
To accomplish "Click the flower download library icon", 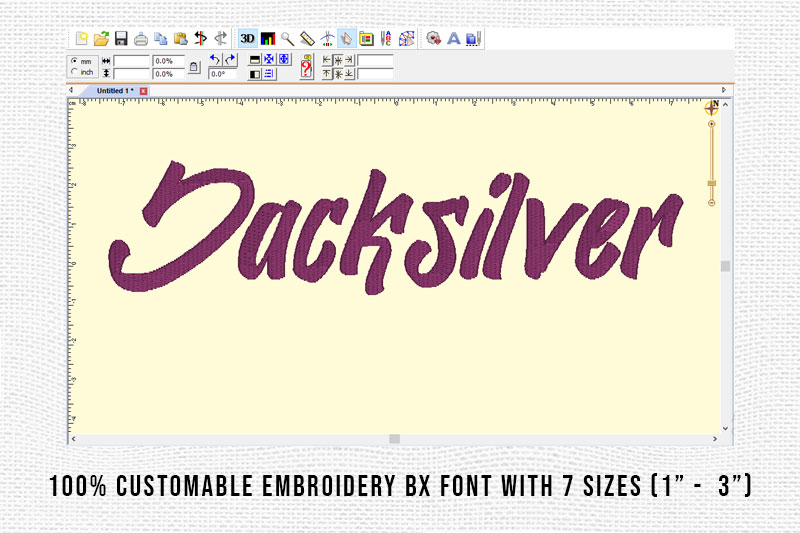I will tap(433, 39).
